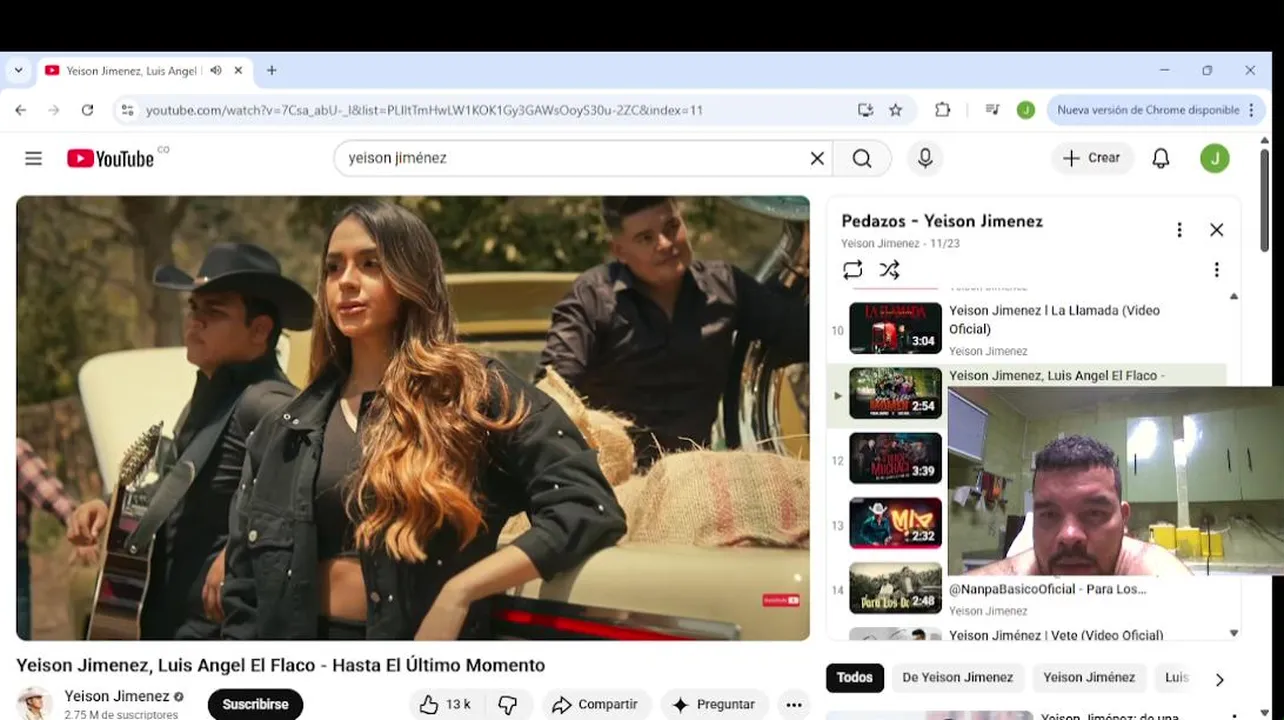Open Yeison Jimenez channel avatar

coord(35,704)
